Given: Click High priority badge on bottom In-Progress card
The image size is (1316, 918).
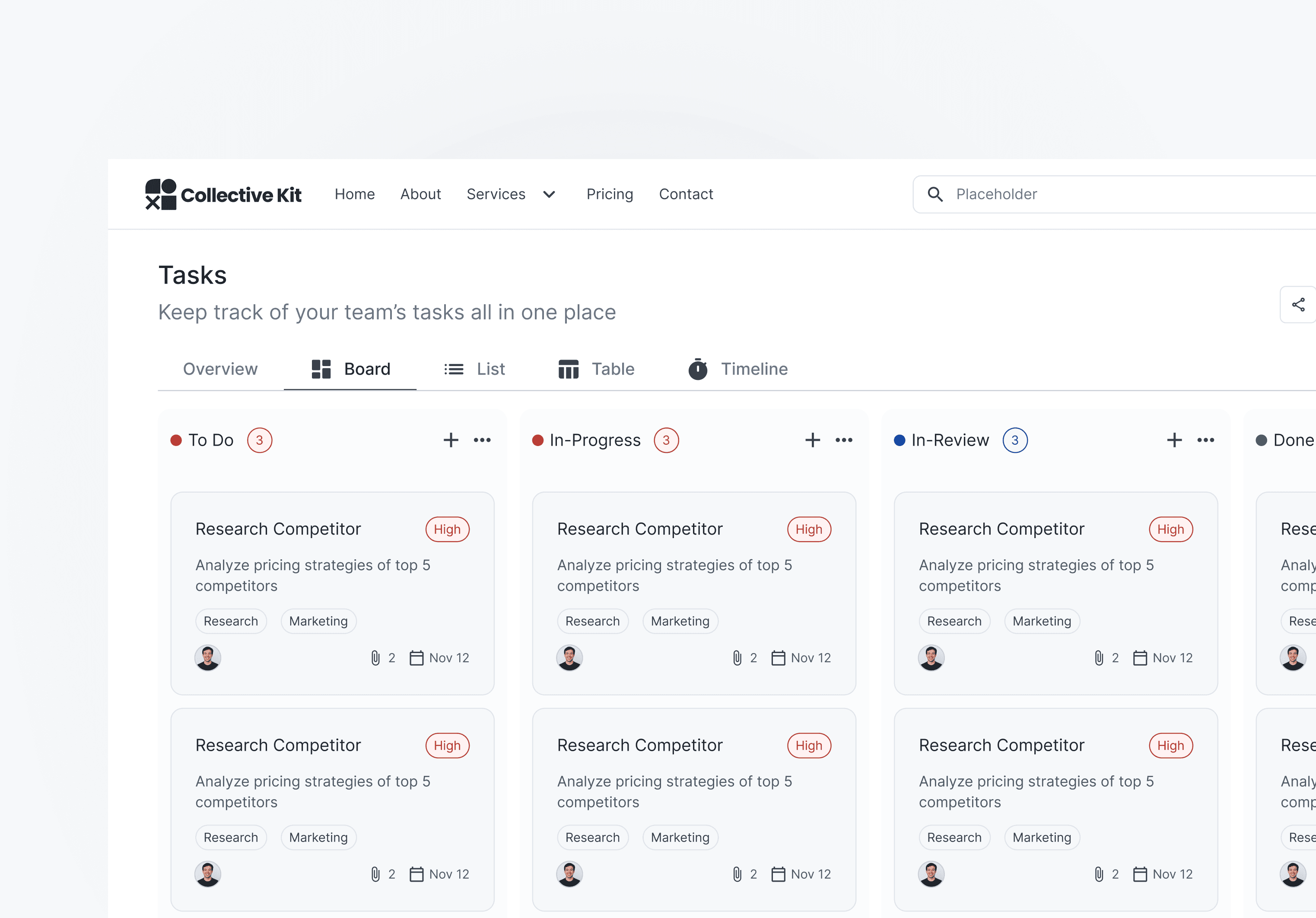Looking at the screenshot, I should (809, 746).
